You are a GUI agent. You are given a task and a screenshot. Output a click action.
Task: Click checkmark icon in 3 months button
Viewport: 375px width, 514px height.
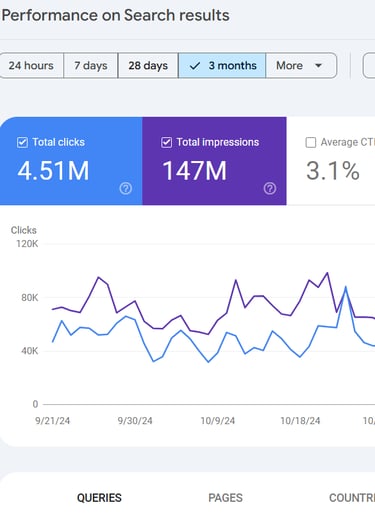[195, 66]
